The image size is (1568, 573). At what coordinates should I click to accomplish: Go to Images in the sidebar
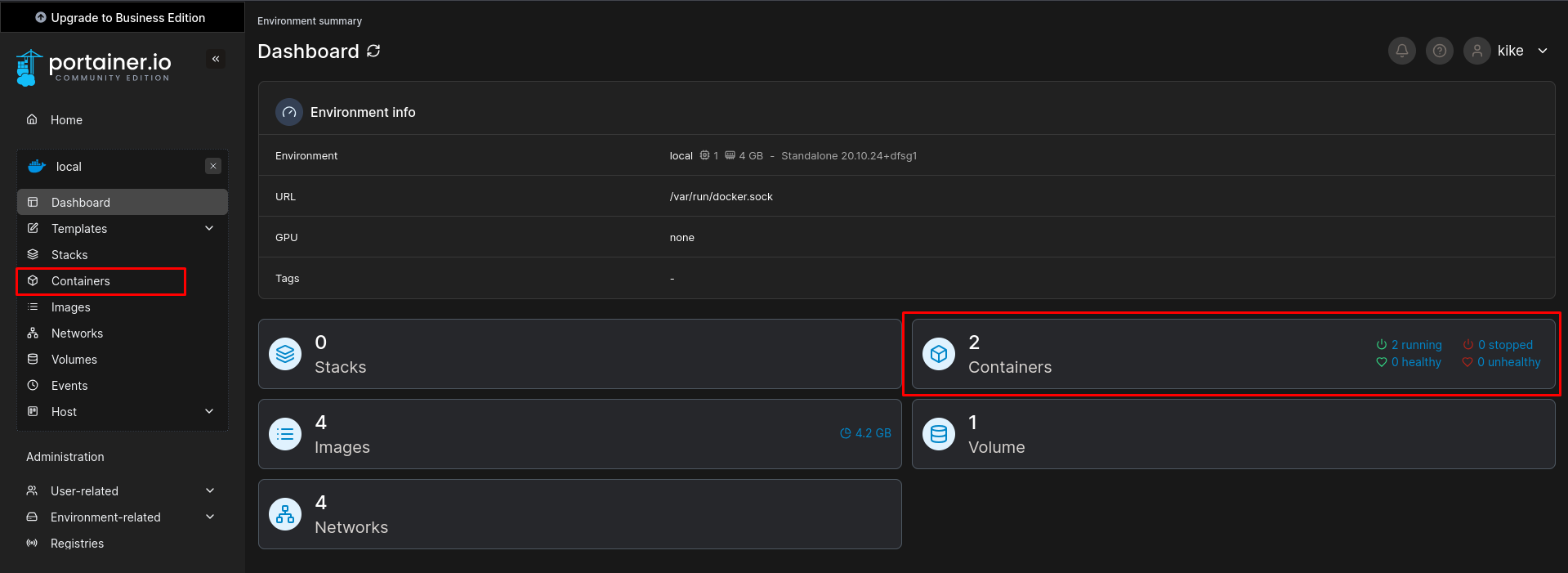click(x=70, y=307)
